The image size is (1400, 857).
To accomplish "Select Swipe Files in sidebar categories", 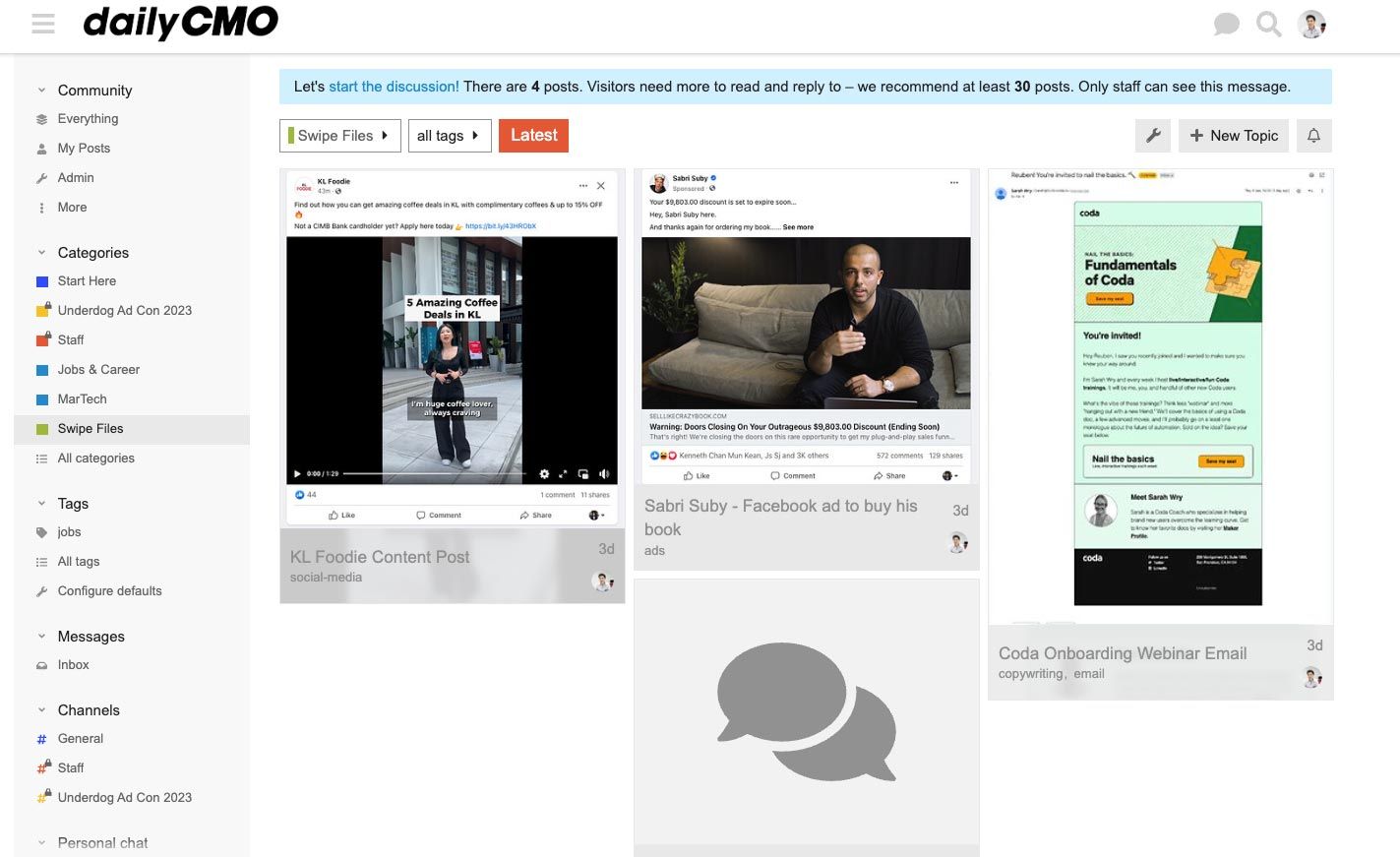I will click(132, 429).
